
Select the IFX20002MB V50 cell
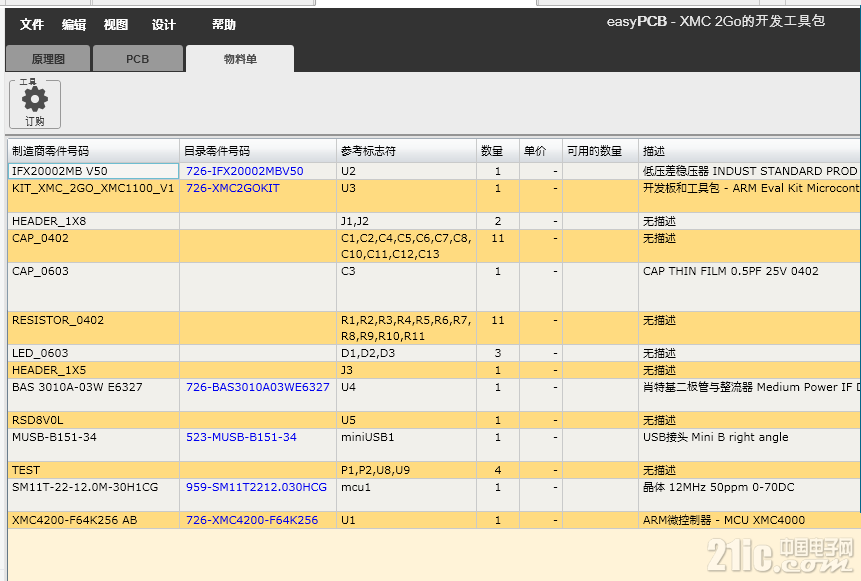(x=93, y=171)
